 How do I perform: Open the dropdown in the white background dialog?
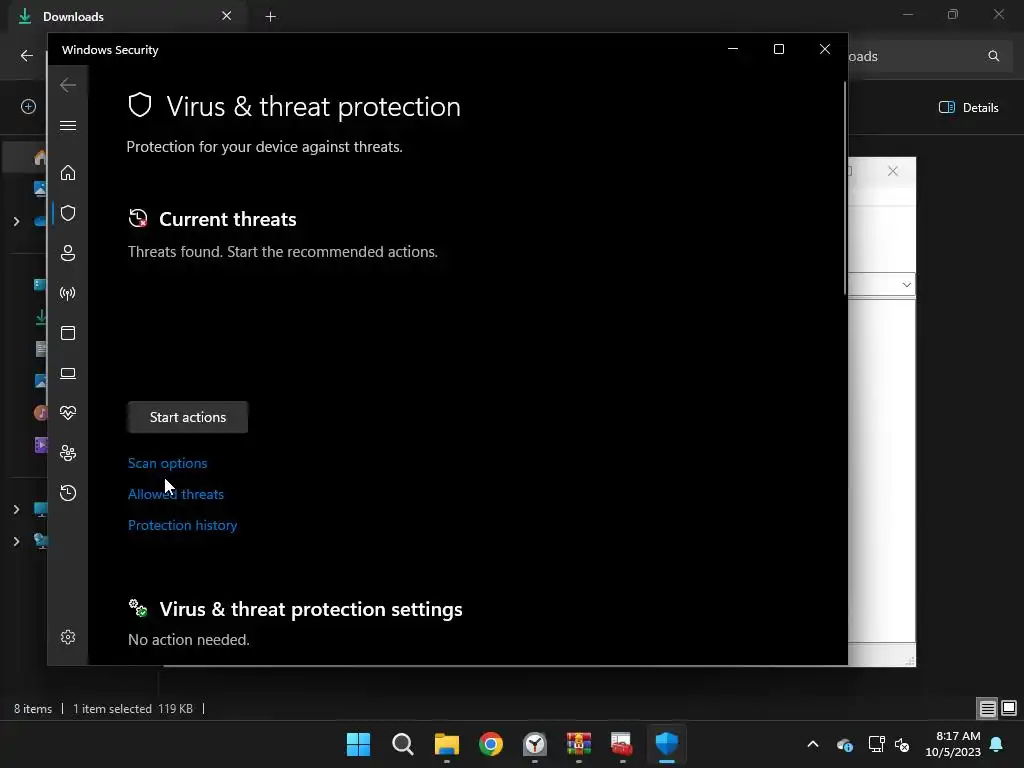pyautogui.click(x=906, y=285)
